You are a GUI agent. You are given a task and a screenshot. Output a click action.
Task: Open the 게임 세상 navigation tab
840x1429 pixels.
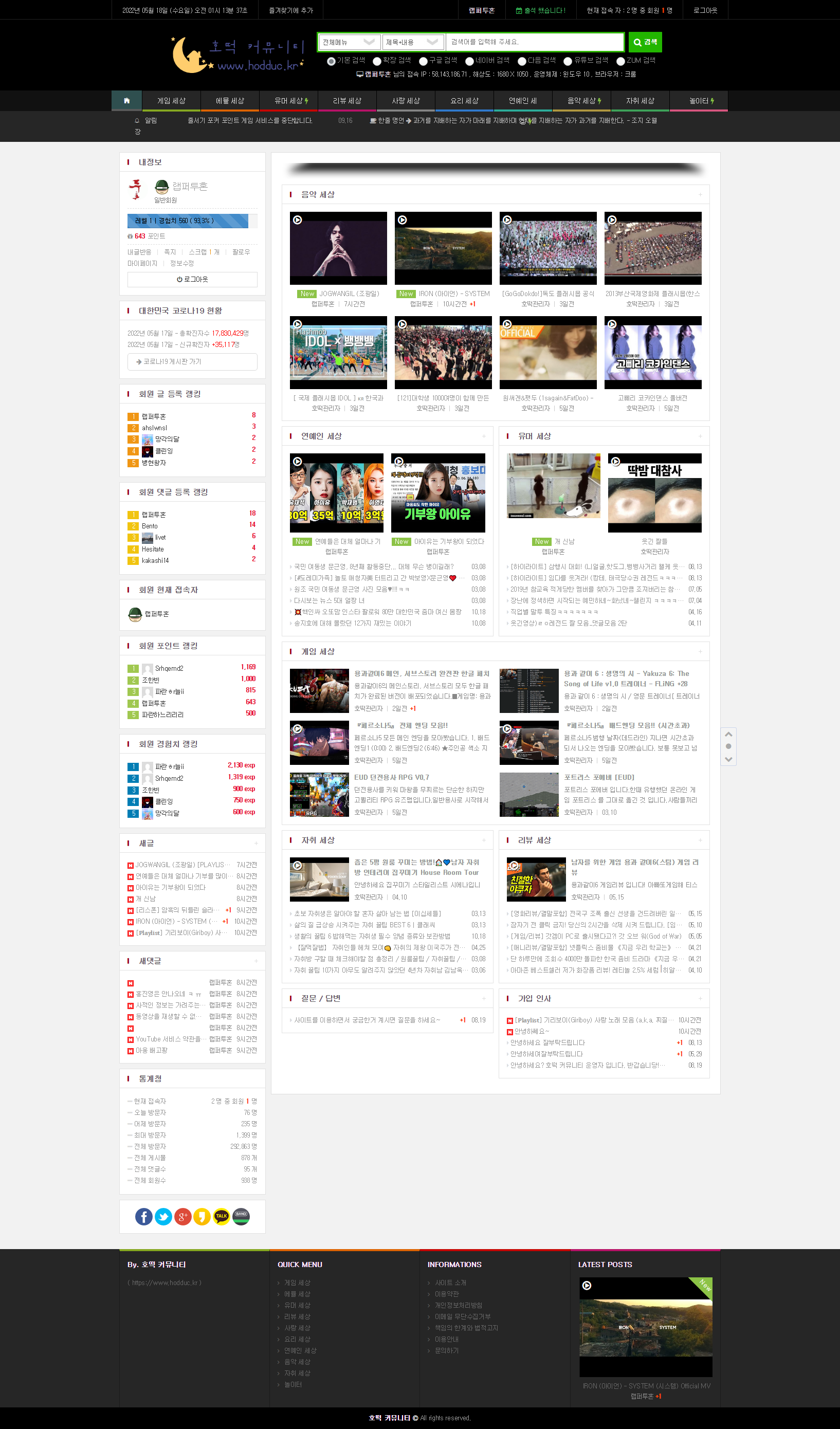(171, 100)
